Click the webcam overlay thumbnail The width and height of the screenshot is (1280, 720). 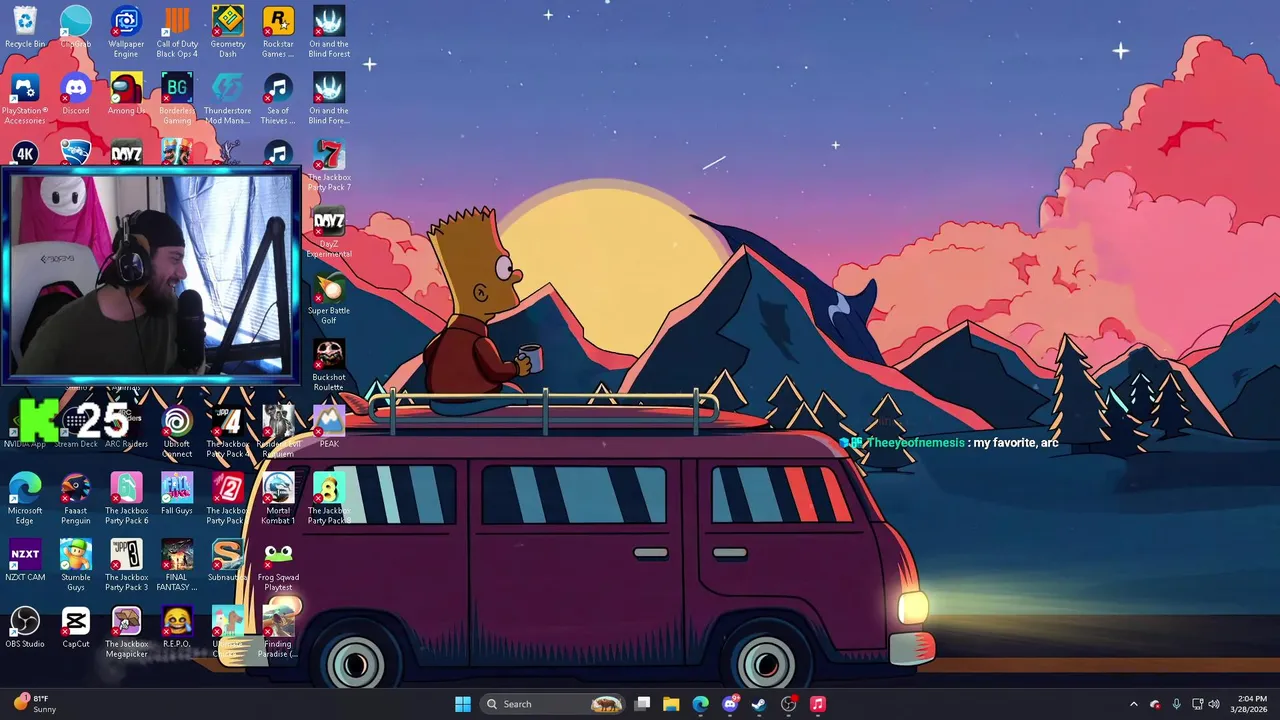[x=150, y=276]
